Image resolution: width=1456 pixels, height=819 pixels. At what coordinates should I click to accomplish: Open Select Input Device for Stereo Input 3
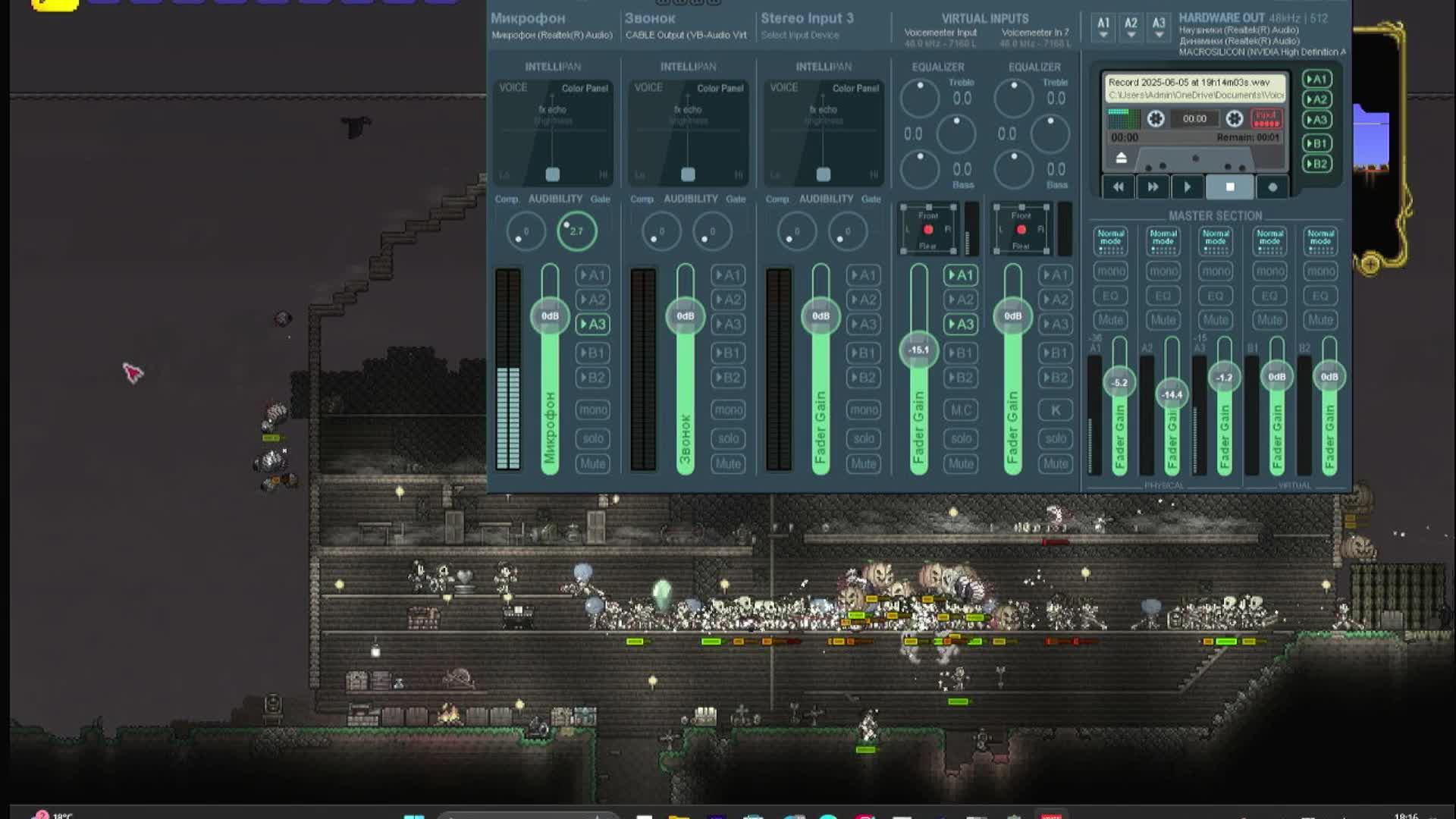800,35
